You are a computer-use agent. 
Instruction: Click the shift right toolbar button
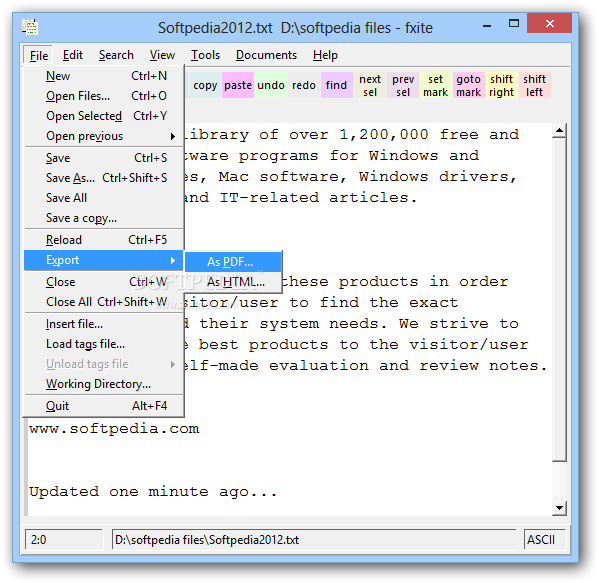click(x=501, y=85)
